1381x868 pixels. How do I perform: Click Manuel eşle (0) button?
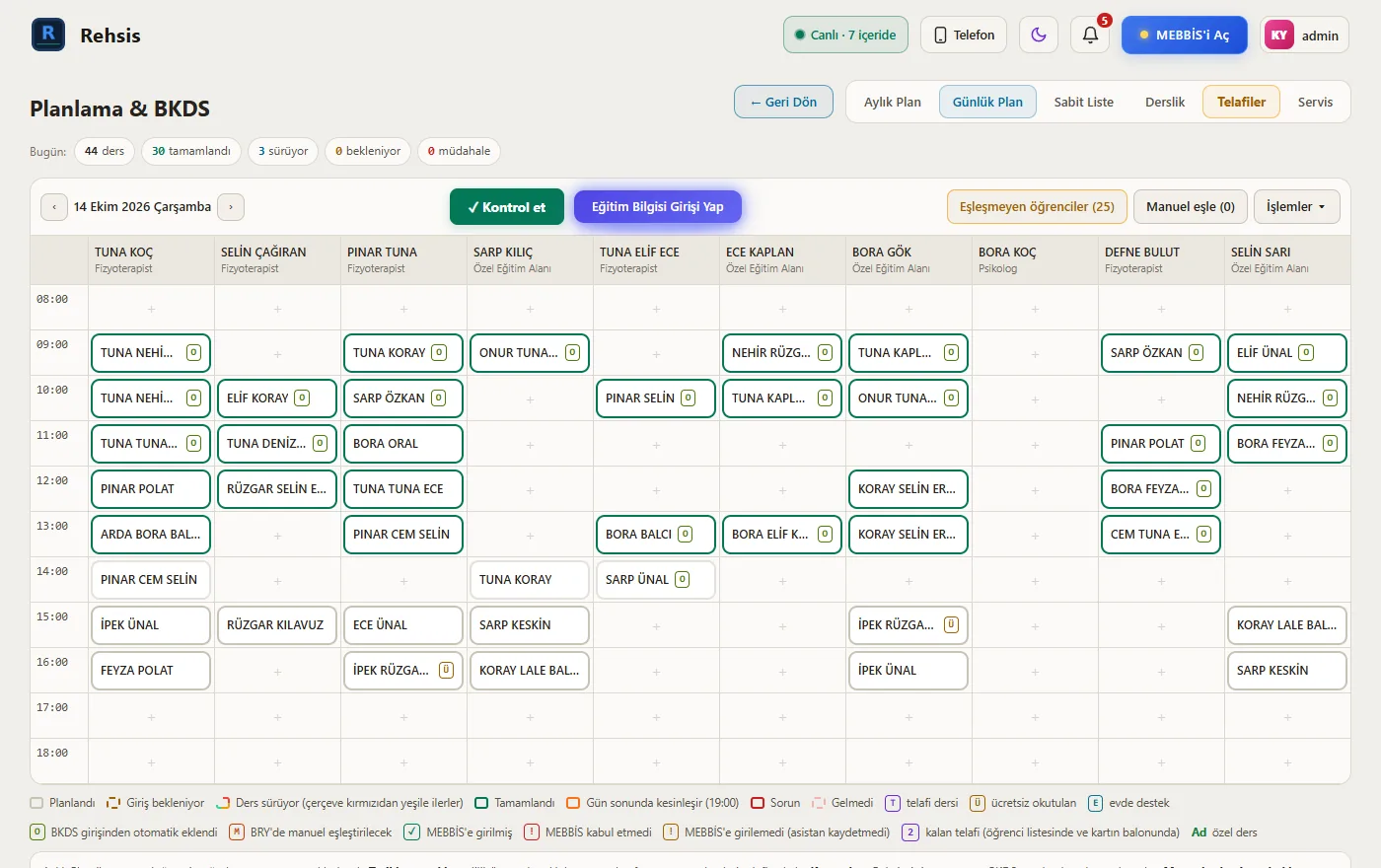pos(1191,207)
